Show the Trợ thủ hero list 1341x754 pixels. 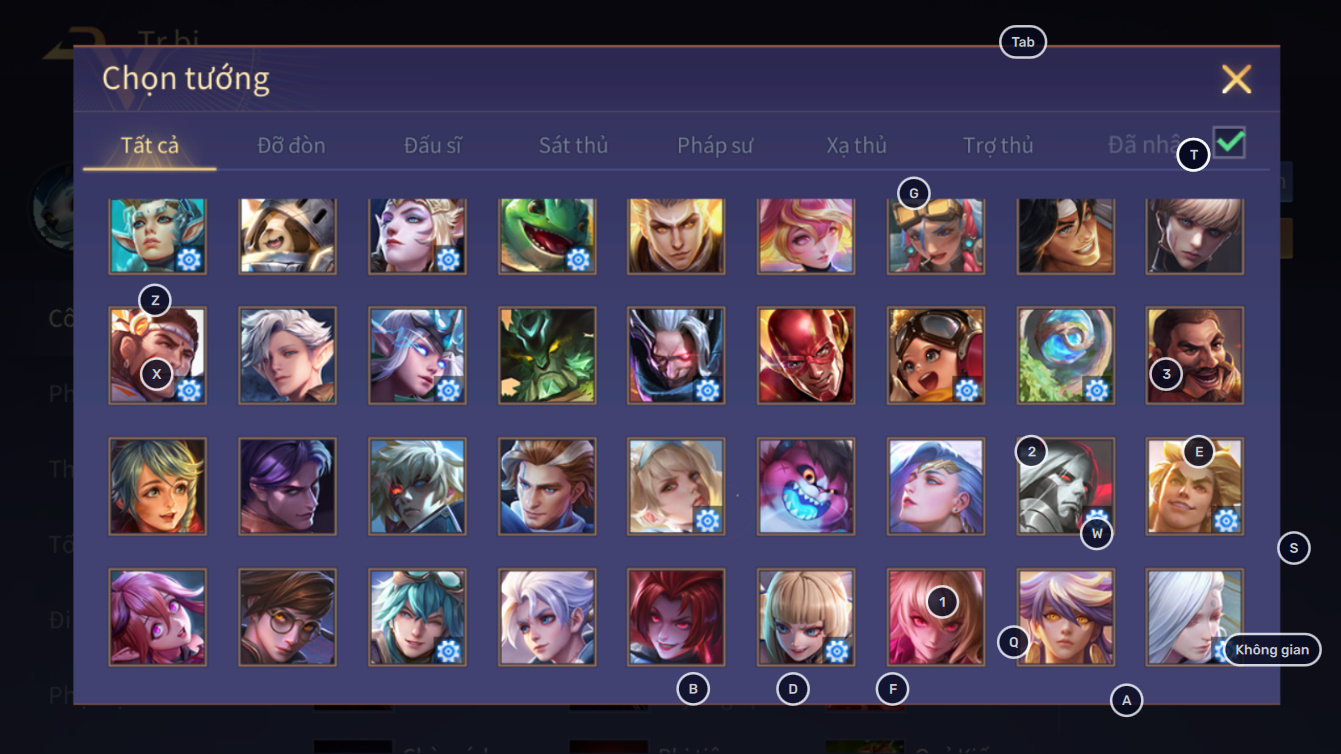pos(998,145)
